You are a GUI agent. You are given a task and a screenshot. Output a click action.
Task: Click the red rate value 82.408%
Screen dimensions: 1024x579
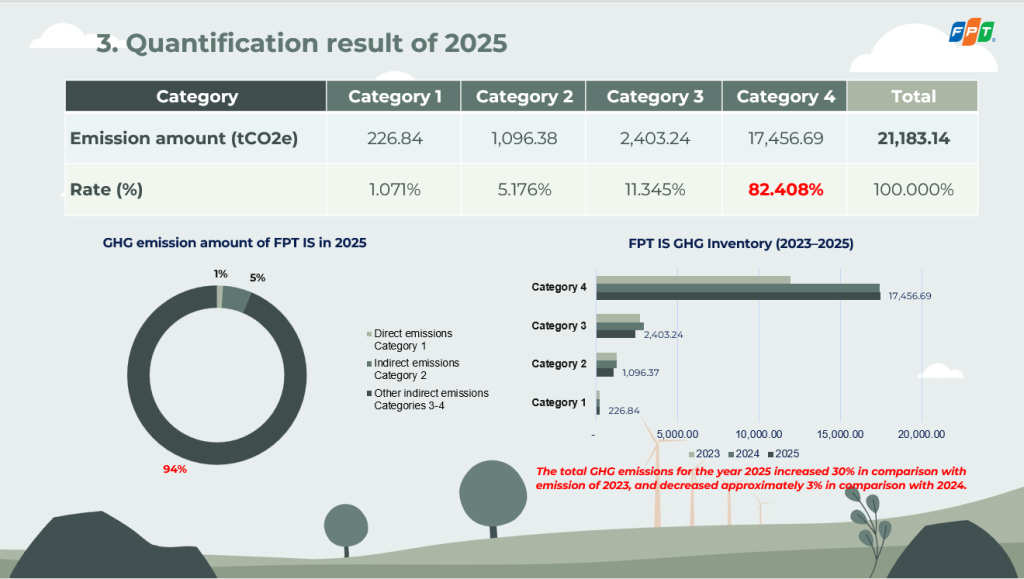point(785,189)
